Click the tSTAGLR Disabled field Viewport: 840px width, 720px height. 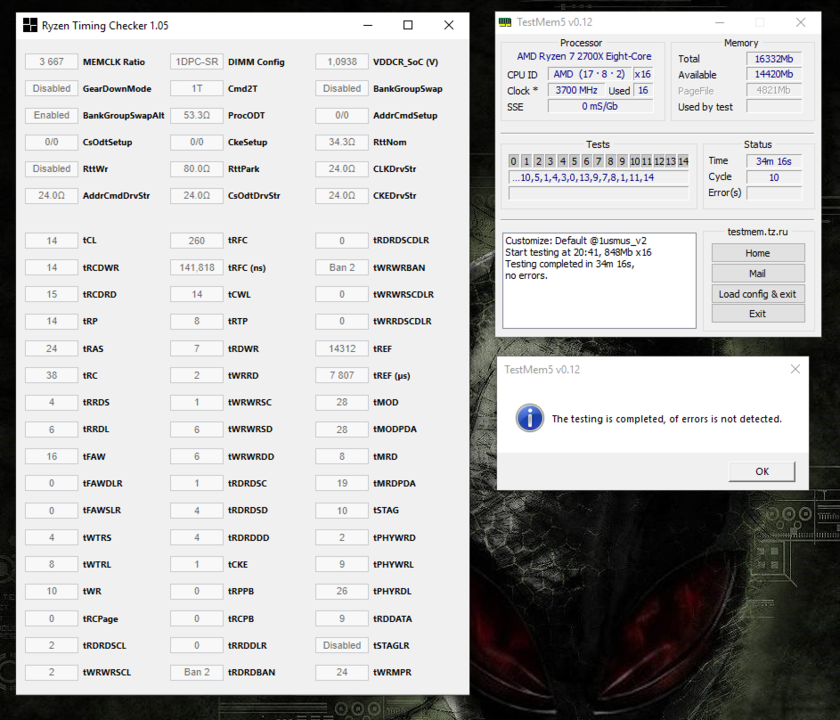coord(342,645)
